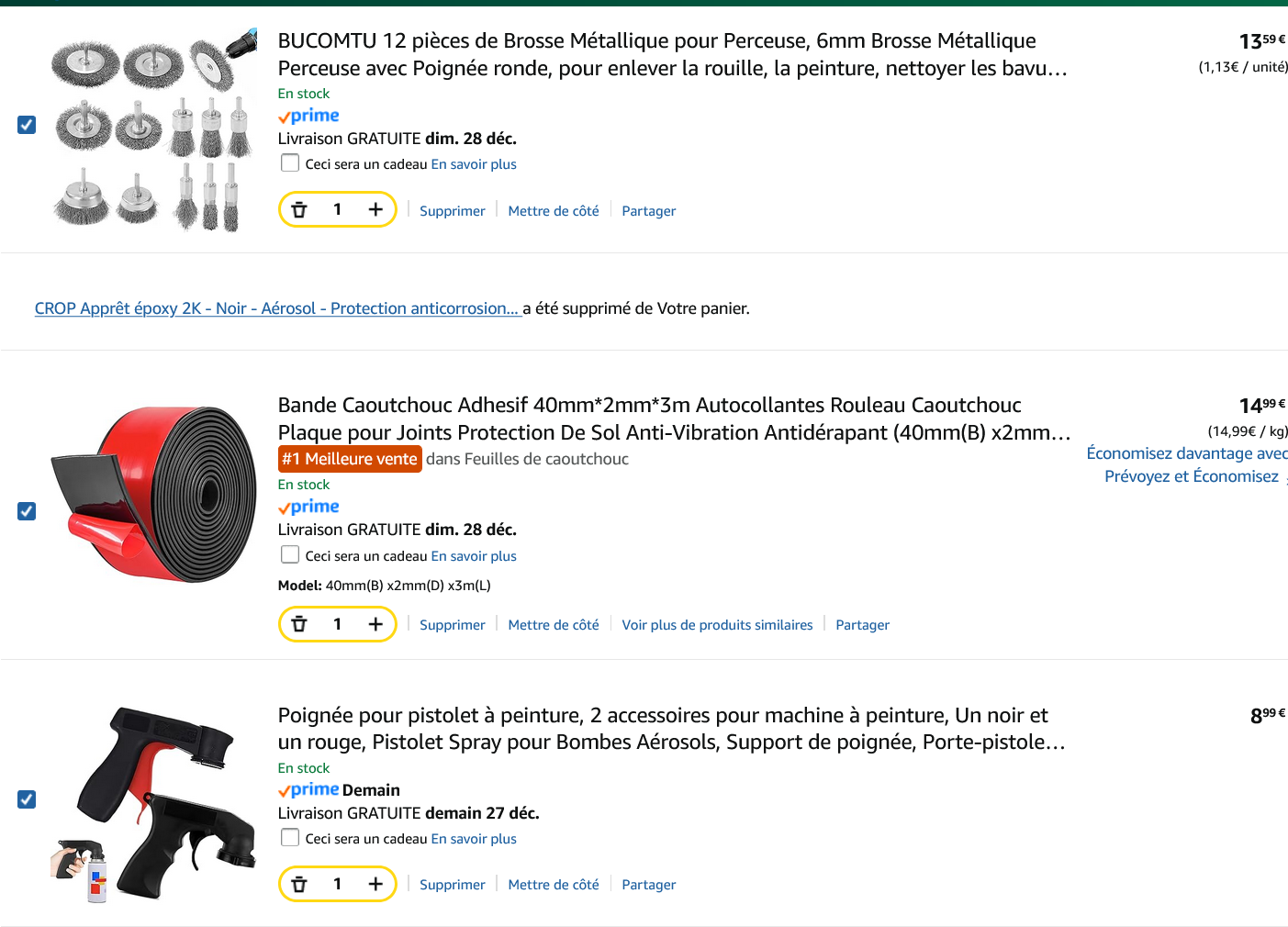The width and height of the screenshot is (1288, 927).
Task: Click Mettre de côté for metal brushes
Action: point(554,211)
